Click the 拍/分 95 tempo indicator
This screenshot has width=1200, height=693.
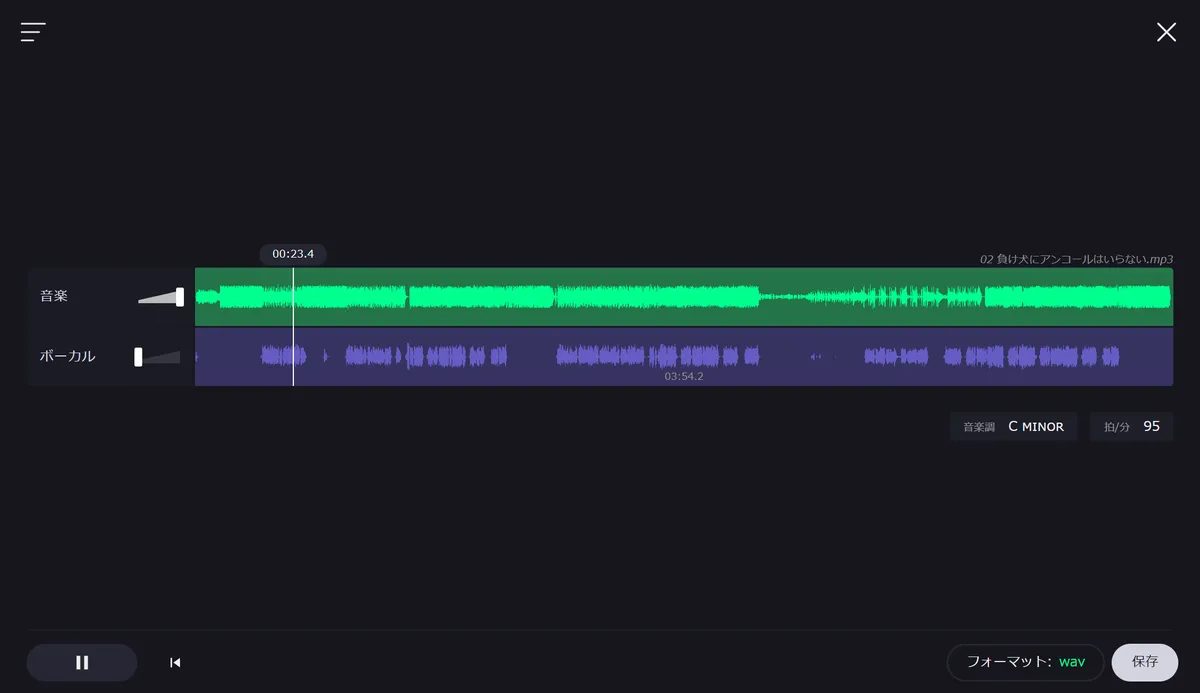(1131, 427)
